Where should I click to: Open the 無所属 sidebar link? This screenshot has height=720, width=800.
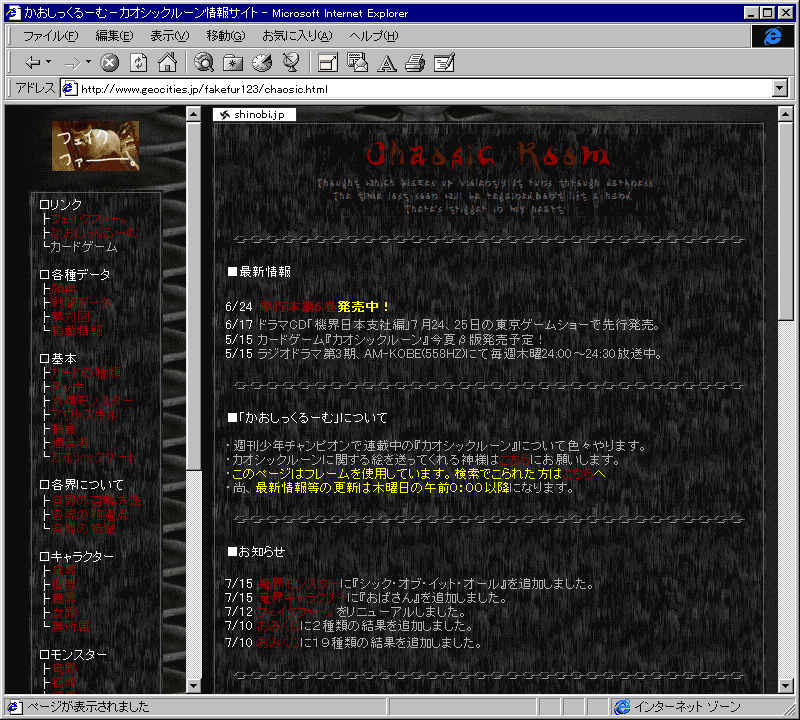pyautogui.click(x=70, y=626)
